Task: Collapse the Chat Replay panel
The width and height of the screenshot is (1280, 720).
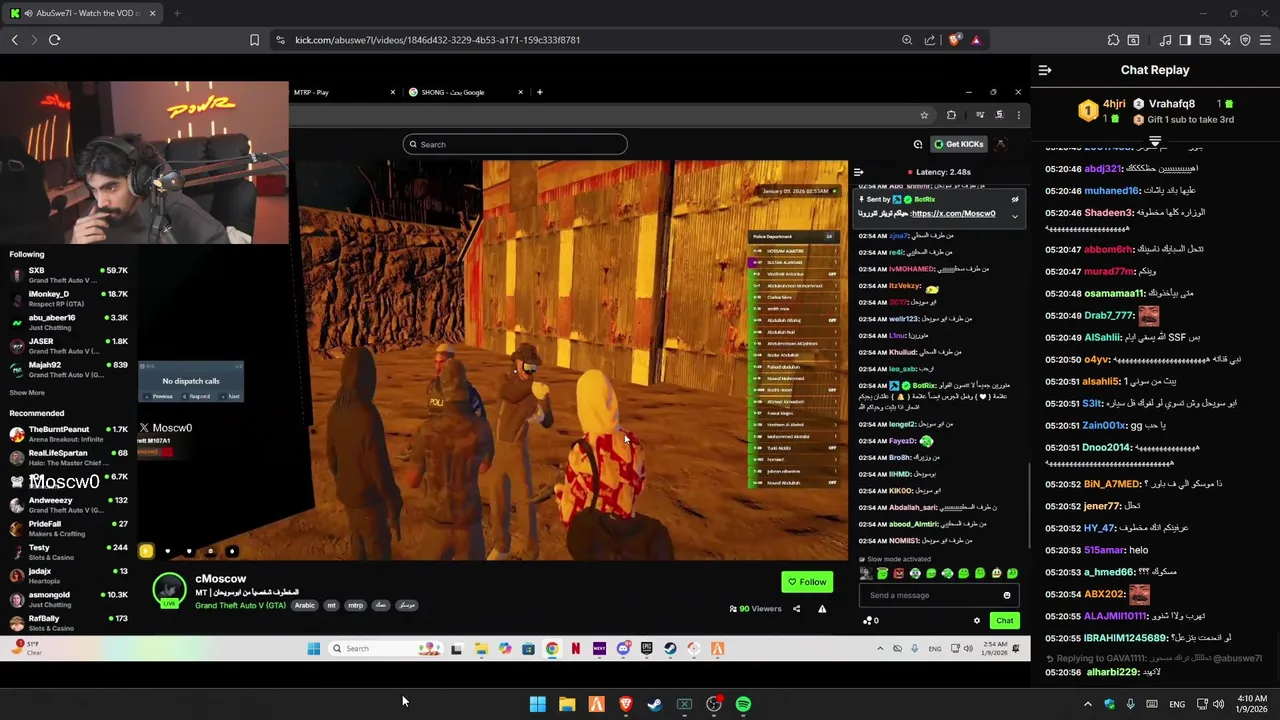Action: pos(1045,70)
